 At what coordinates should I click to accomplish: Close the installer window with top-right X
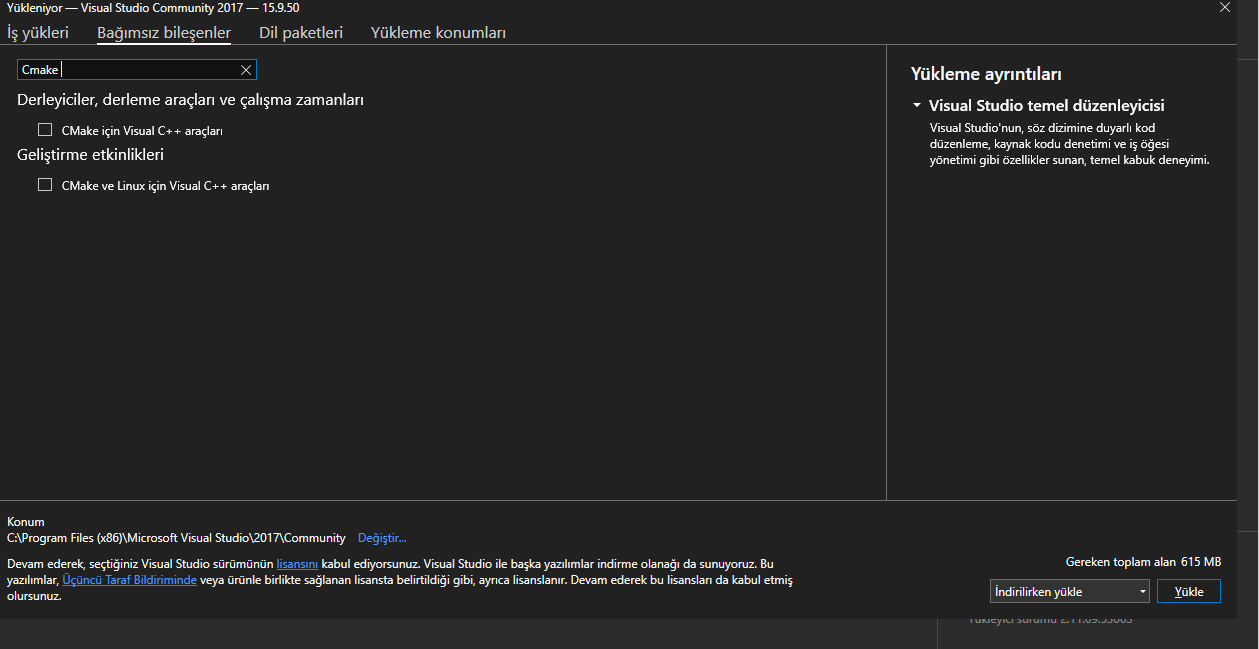coord(1224,7)
